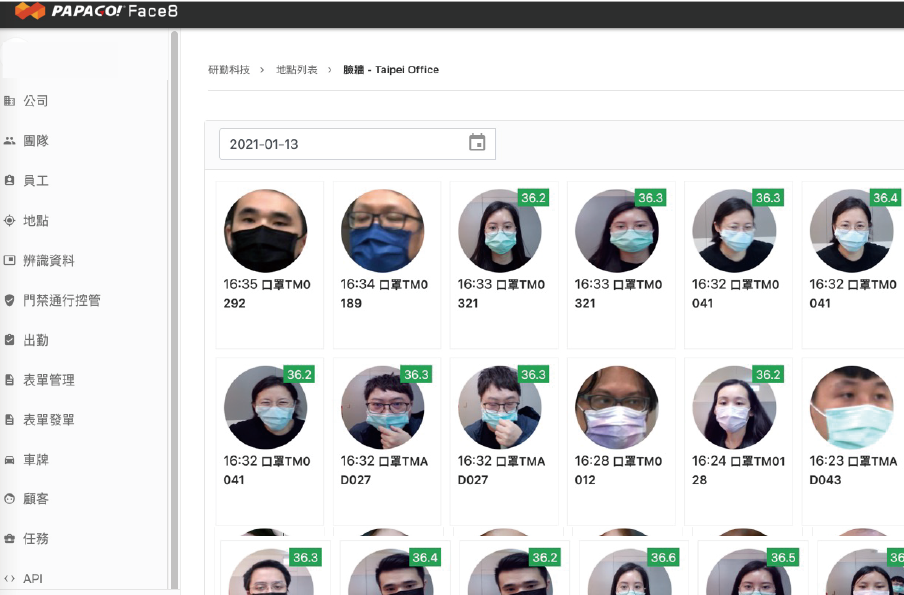This screenshot has width=904, height=595.
Task: Click the location target icon beside 地點
Action: click(9, 221)
